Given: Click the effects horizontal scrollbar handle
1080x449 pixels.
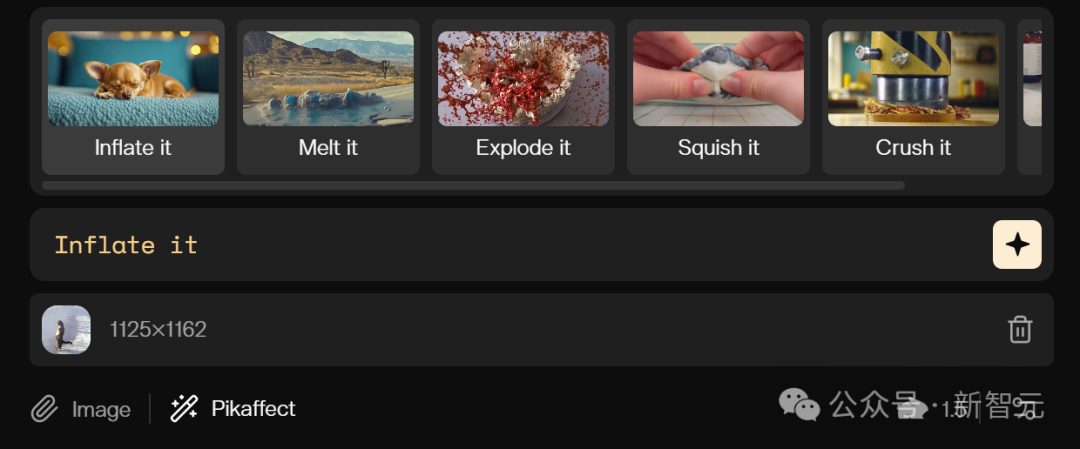Looking at the screenshot, I should pos(473,185).
